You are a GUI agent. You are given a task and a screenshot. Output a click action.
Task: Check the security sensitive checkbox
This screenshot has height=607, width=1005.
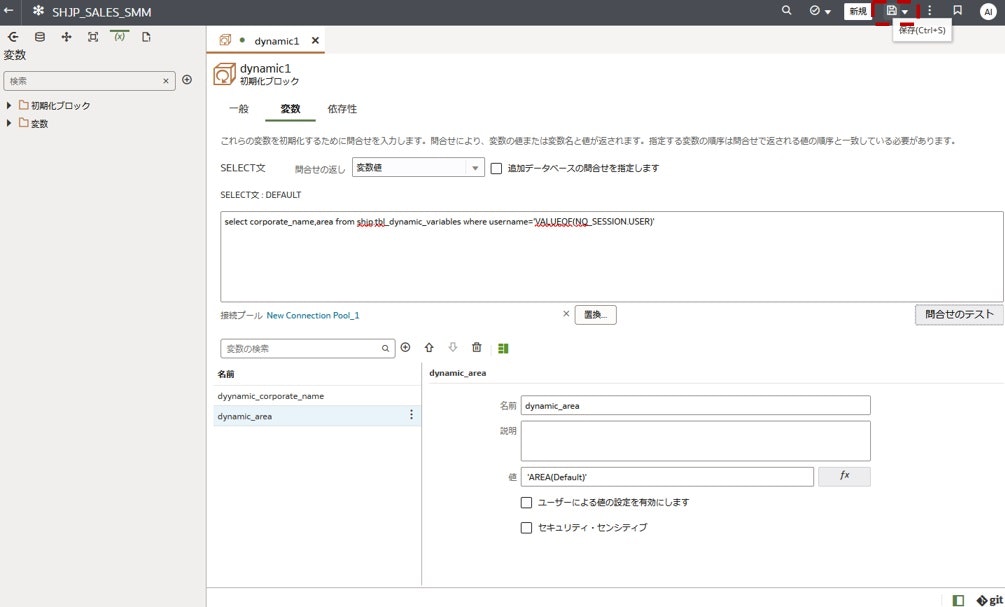pyautogui.click(x=526, y=528)
